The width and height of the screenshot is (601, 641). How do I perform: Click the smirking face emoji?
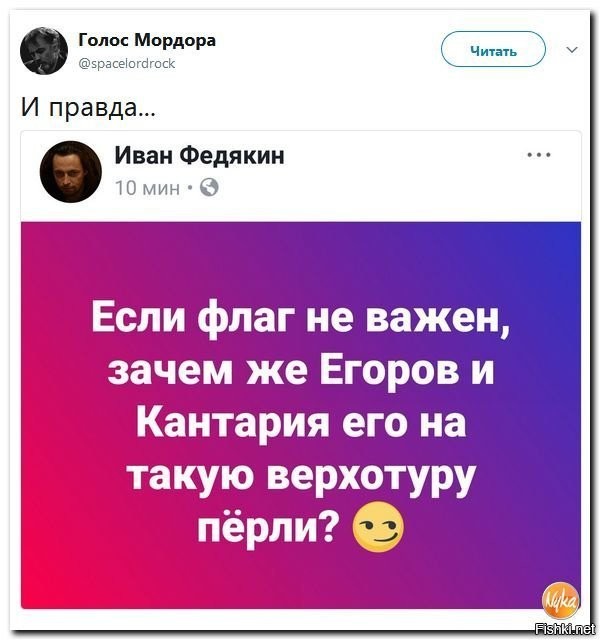378,527
